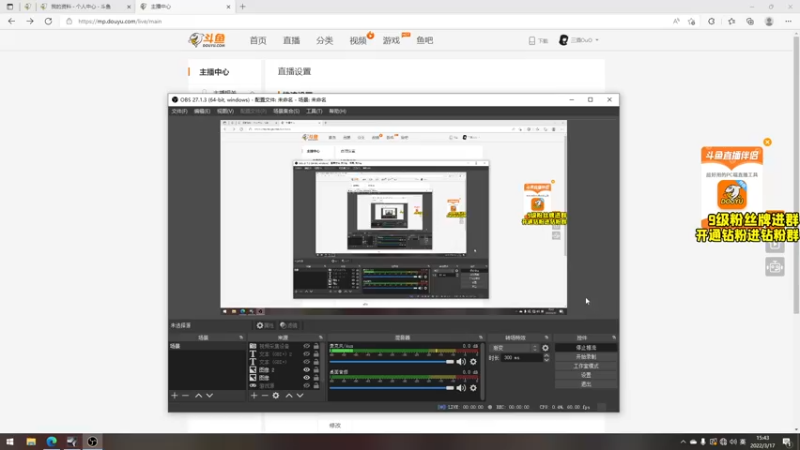
Task: Open OBS 工具(T) menu
Action: [x=314, y=111]
